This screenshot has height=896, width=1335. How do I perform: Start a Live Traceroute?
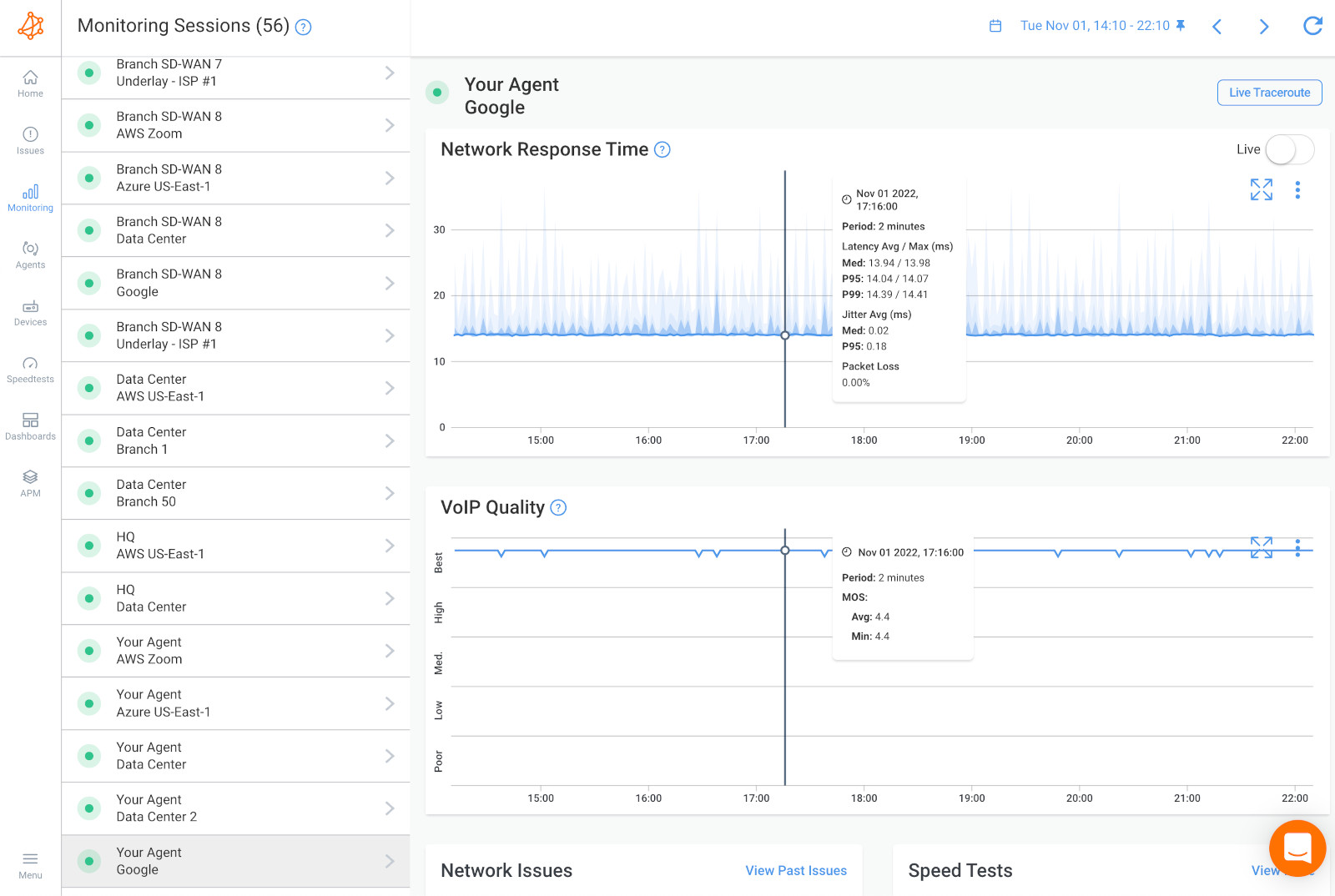pyautogui.click(x=1268, y=93)
